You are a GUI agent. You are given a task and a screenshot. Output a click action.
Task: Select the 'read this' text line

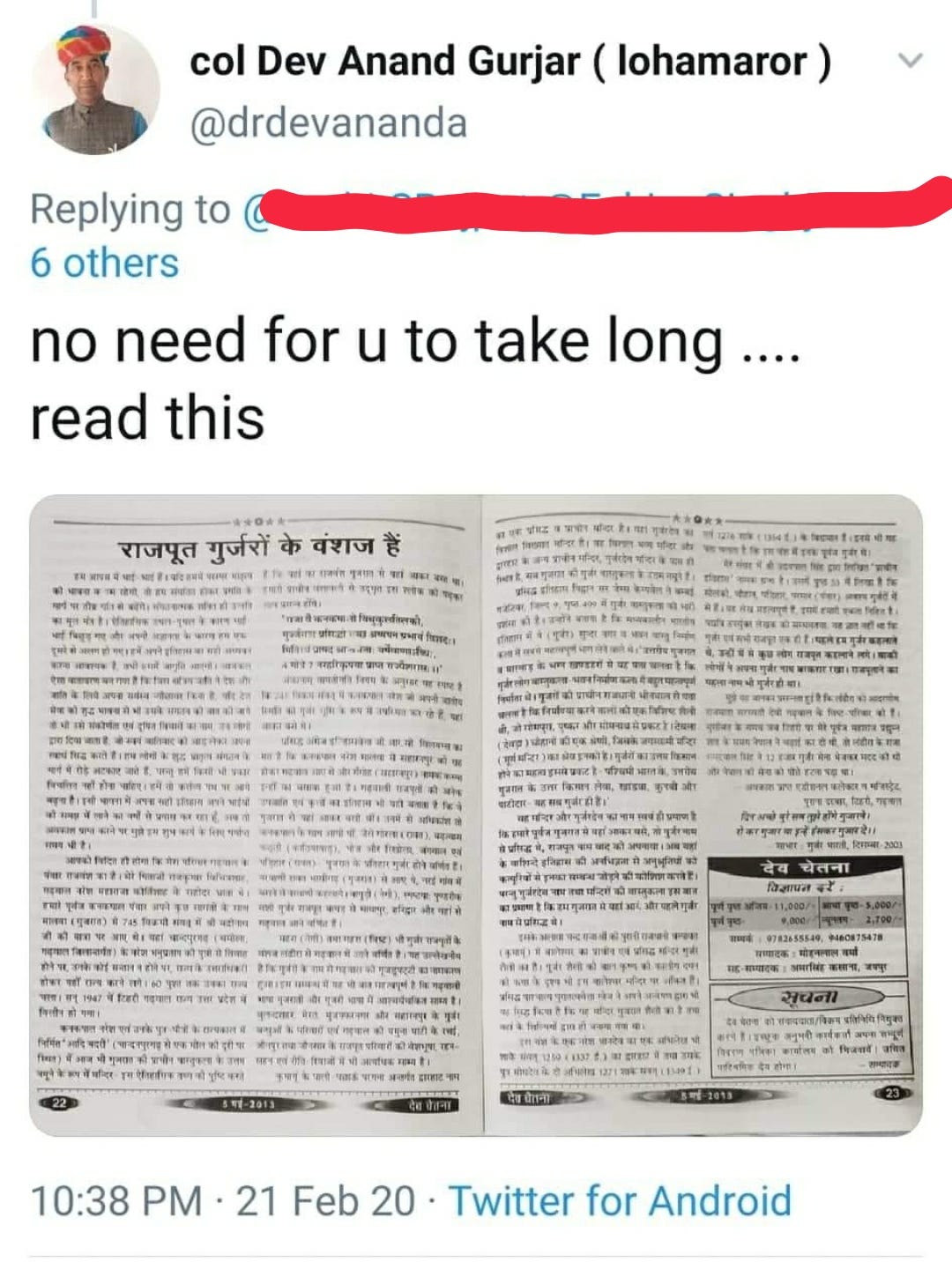pyautogui.click(x=147, y=417)
